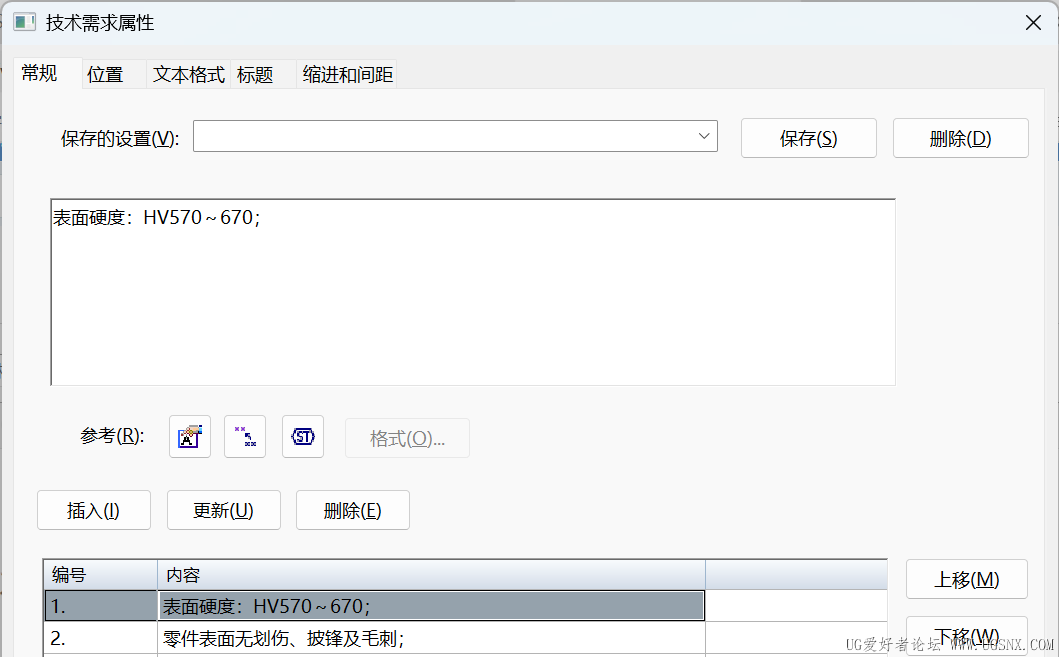Viewport: 1059px width, 657px height.
Task: Click the 编号 column header
Action: pyautogui.click(x=101, y=575)
